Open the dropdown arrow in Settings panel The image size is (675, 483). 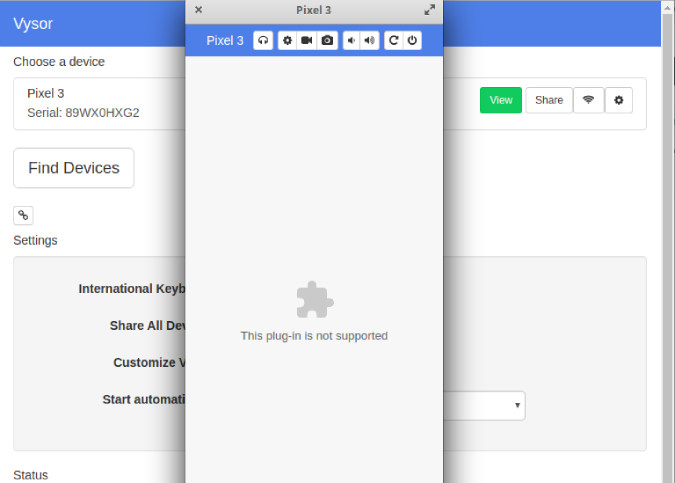[x=517, y=405]
